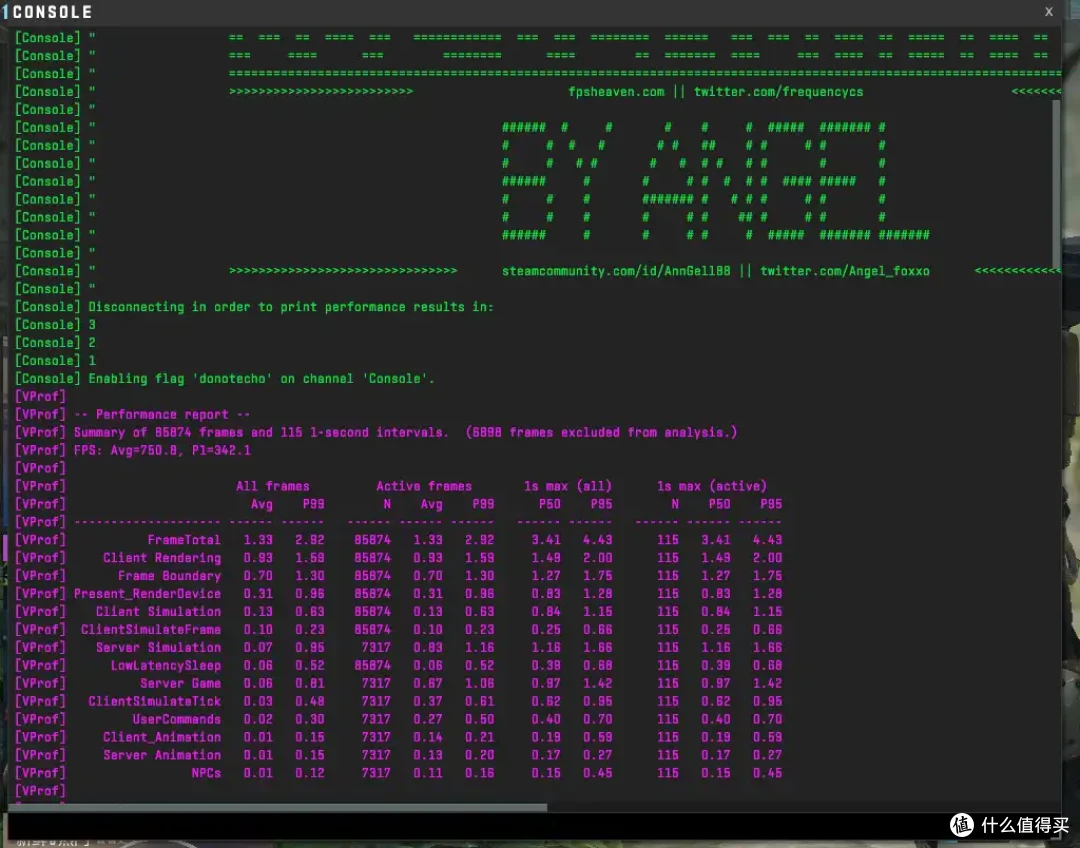Click the 'NPCs' row label
Image resolution: width=1080 pixels, height=848 pixels.
click(206, 772)
